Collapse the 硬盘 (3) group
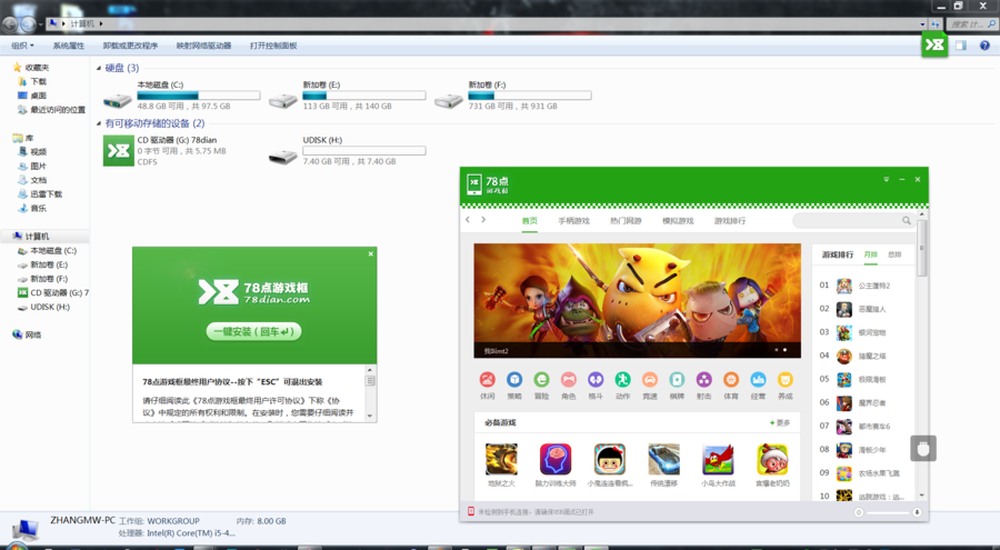Image resolution: width=1000 pixels, height=550 pixels. coord(99,68)
